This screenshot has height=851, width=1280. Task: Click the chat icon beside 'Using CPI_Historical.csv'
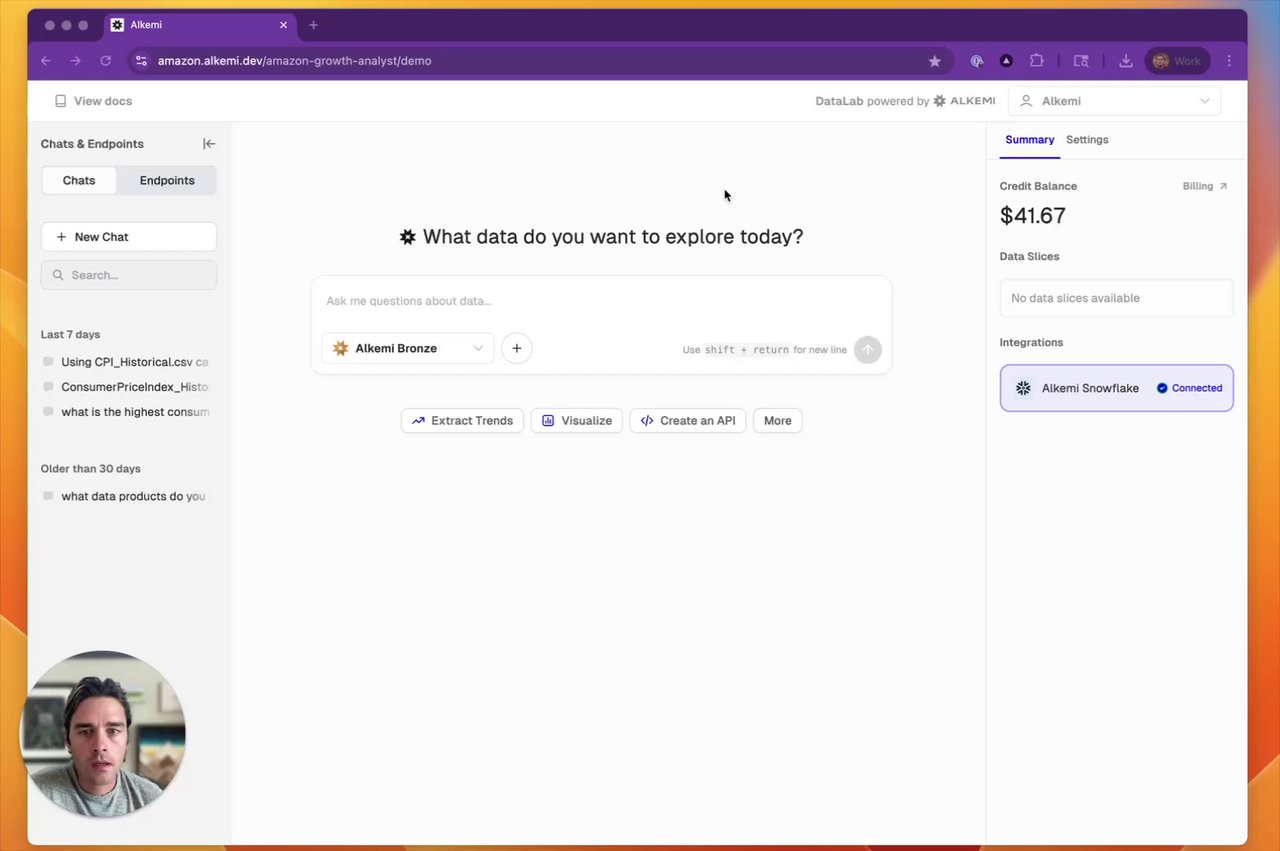click(x=48, y=362)
